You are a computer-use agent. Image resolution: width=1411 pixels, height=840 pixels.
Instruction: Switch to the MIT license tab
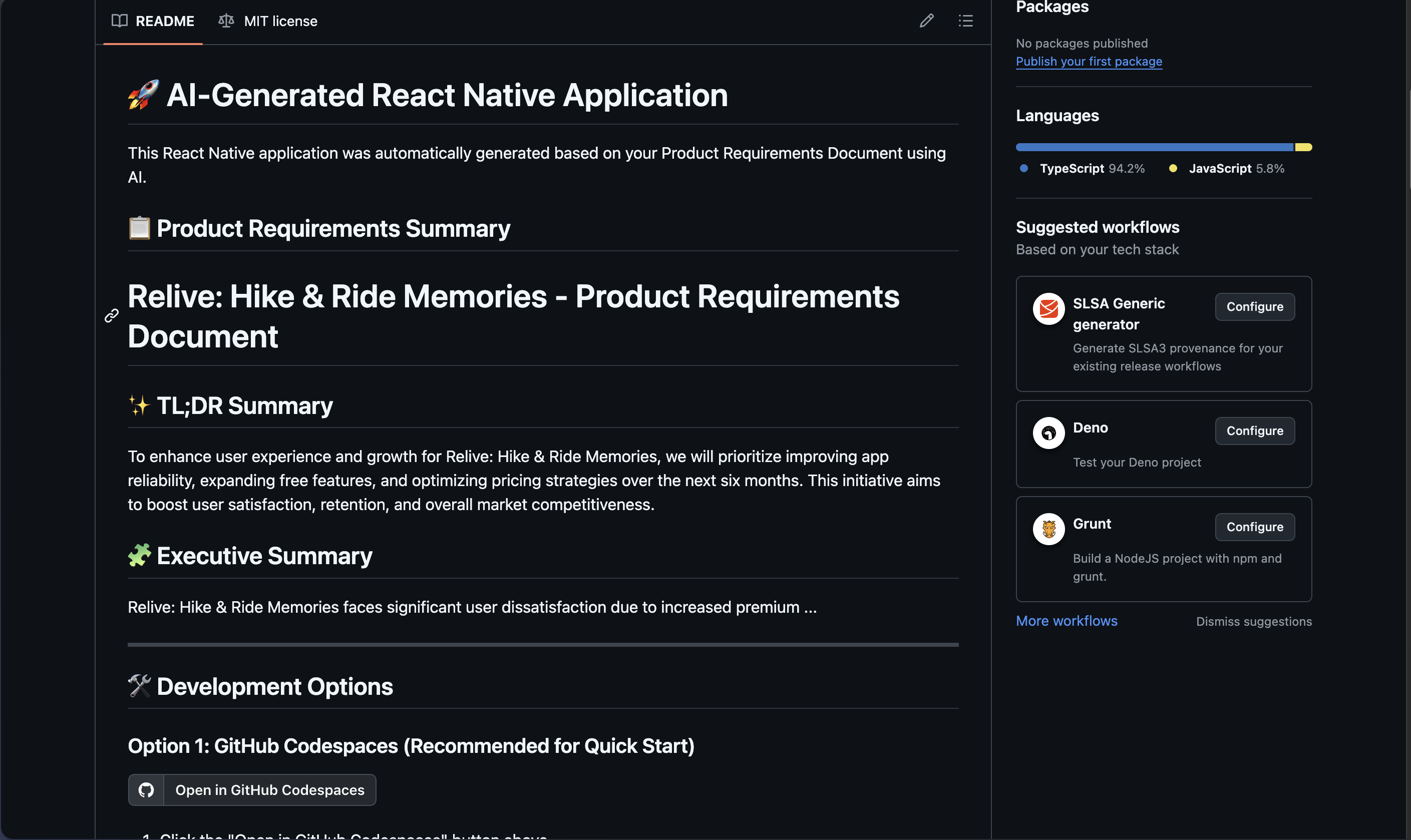(x=280, y=21)
